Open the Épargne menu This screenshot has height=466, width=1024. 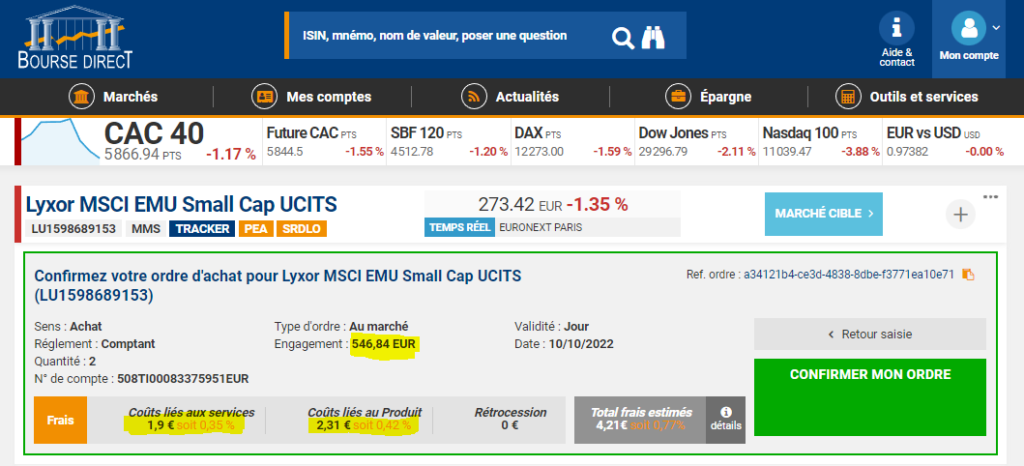(x=708, y=97)
